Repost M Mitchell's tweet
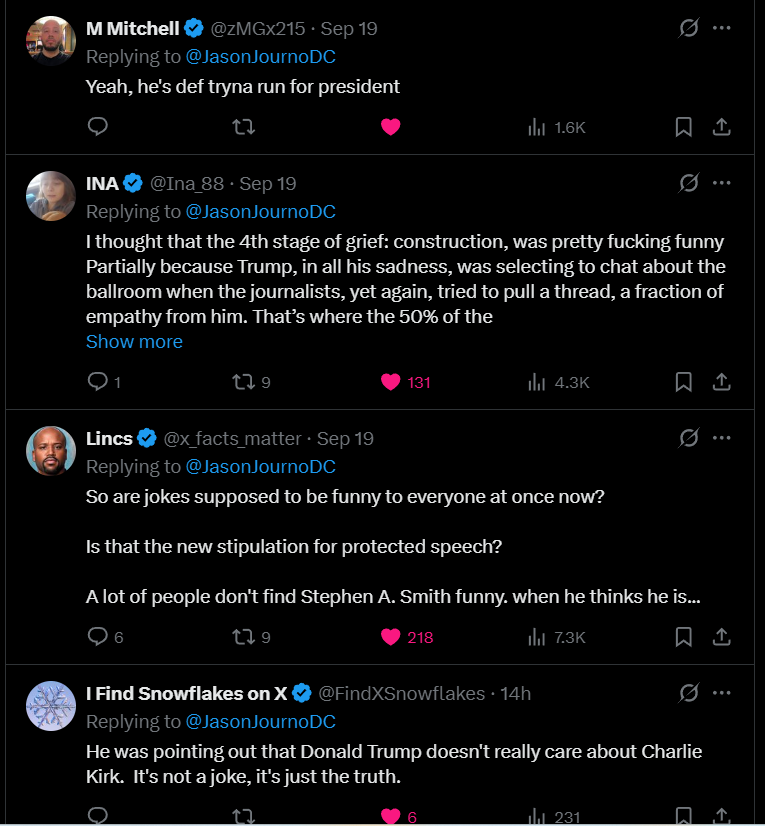This screenshot has height=826, width=765. [243, 127]
